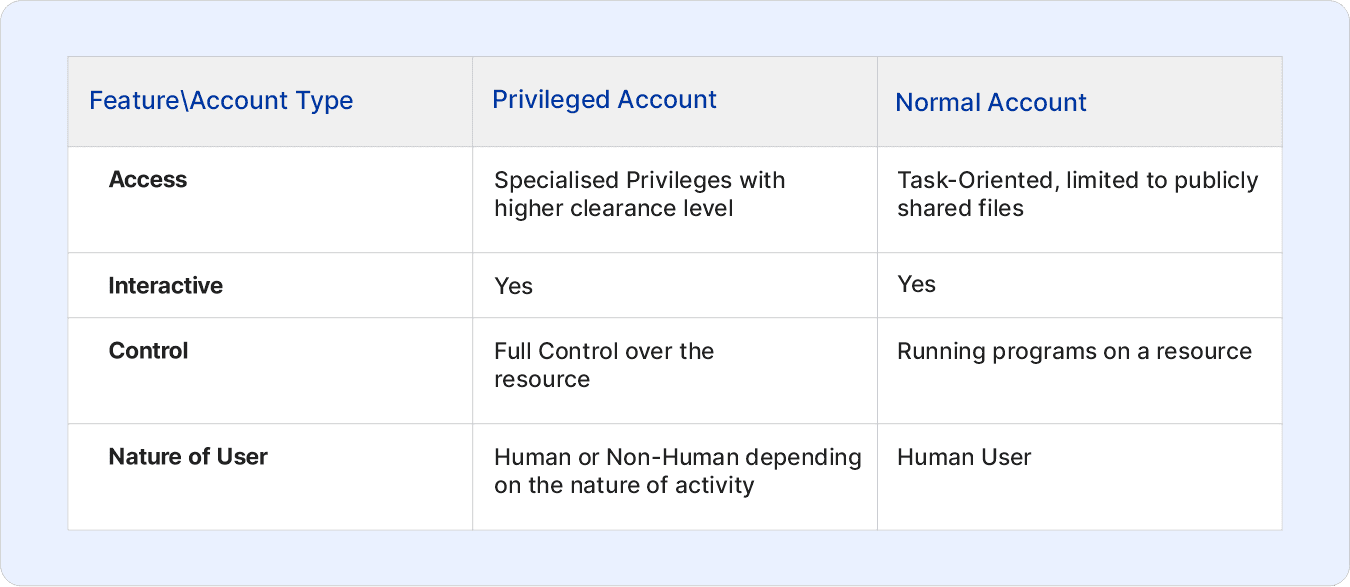This screenshot has height=587, width=1350.
Task: Select 'Full Control over the resource' cell
Action: click(x=675, y=371)
